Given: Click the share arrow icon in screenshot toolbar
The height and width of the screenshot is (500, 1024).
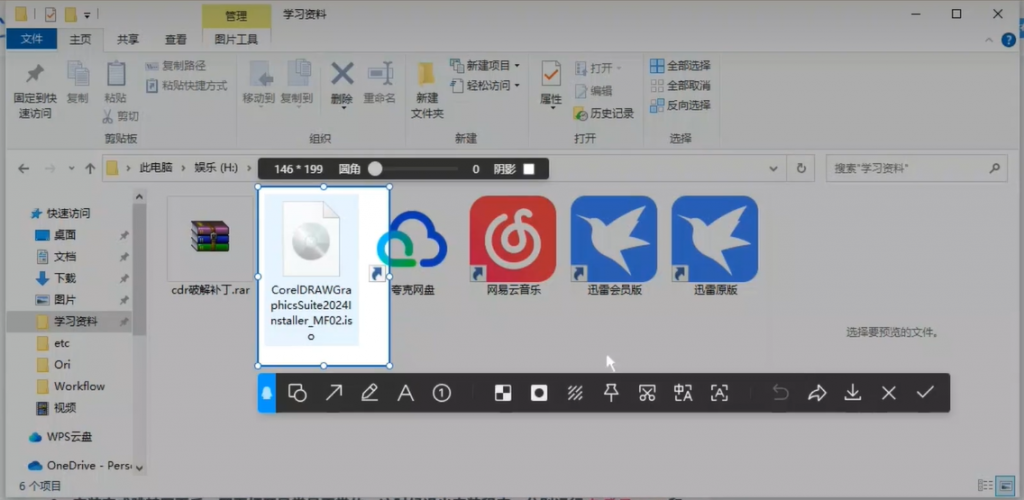Looking at the screenshot, I should point(817,393).
